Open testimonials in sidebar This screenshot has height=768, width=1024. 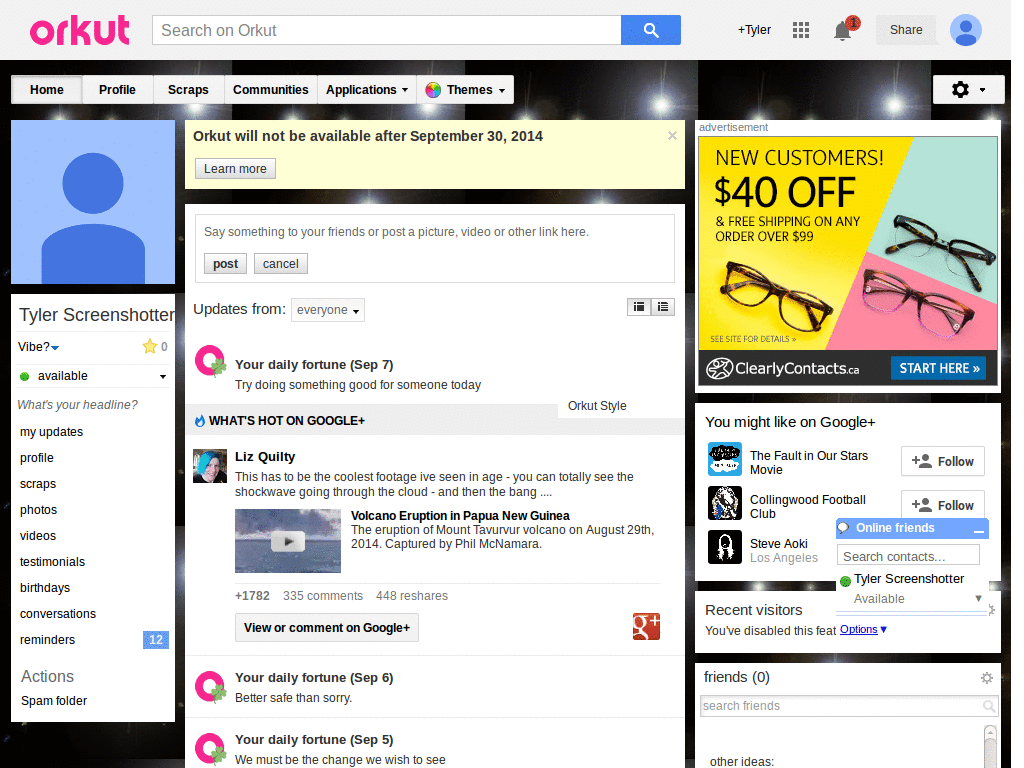pyautogui.click(x=52, y=562)
